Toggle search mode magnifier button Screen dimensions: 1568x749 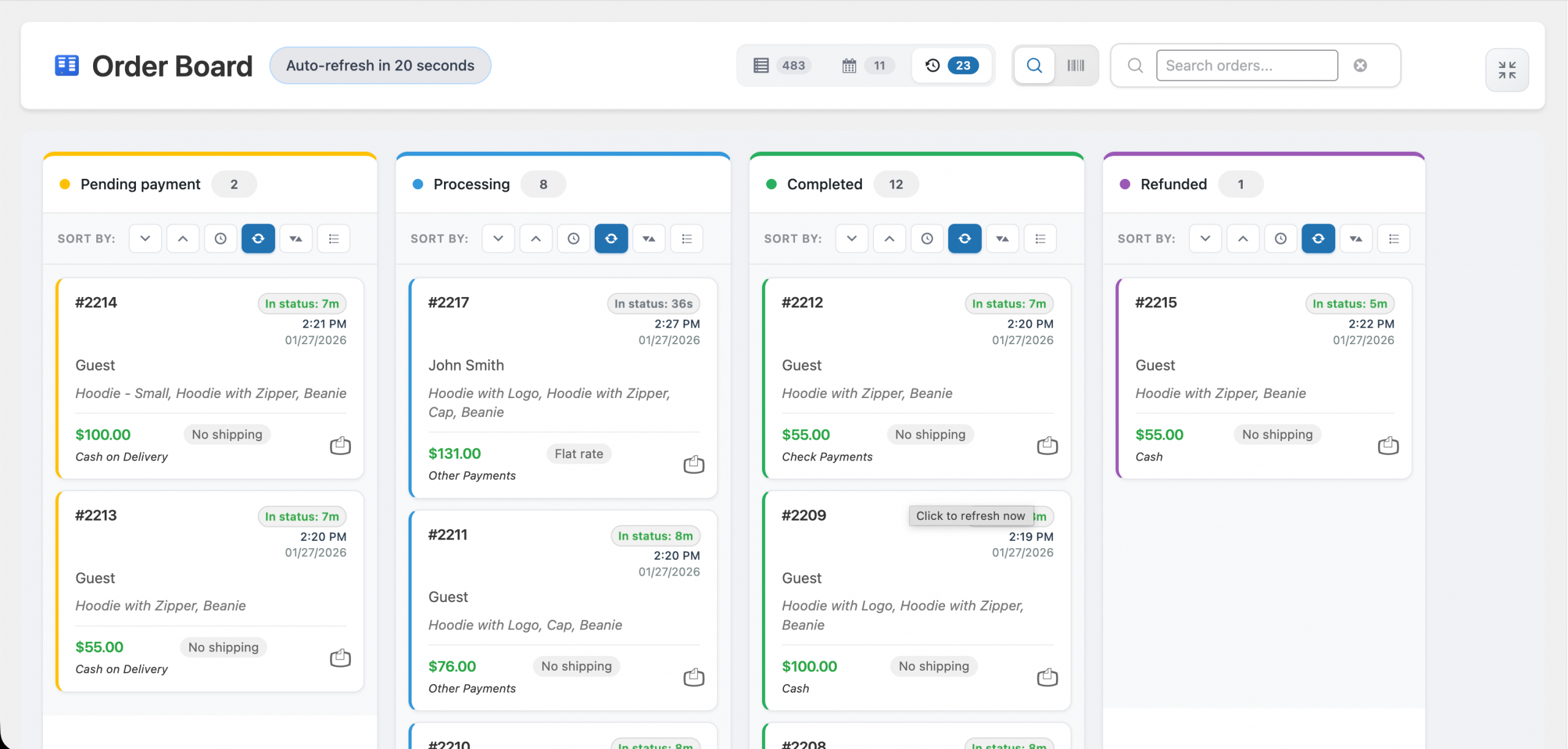click(x=1034, y=66)
